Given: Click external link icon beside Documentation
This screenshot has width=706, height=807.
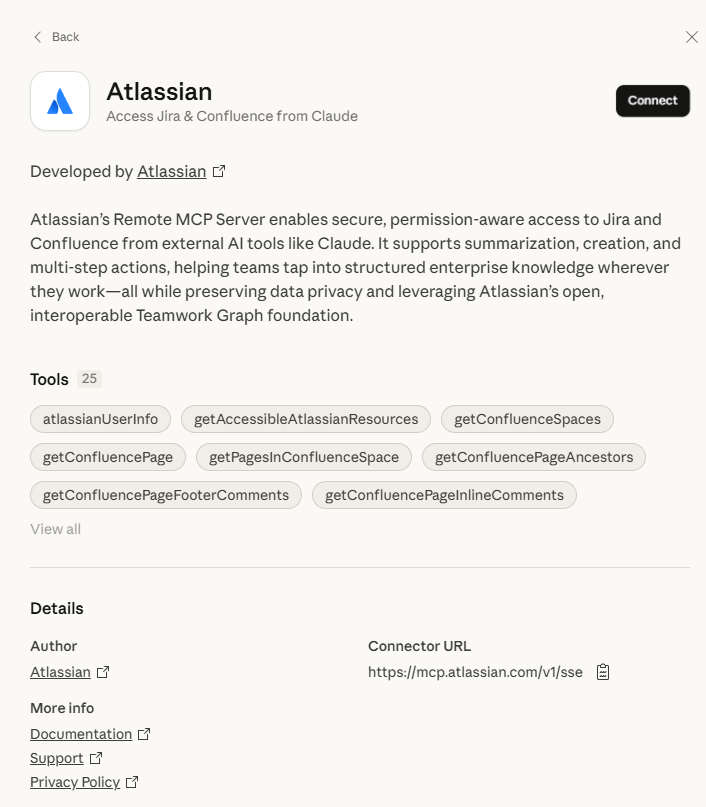Looking at the screenshot, I should [144, 734].
